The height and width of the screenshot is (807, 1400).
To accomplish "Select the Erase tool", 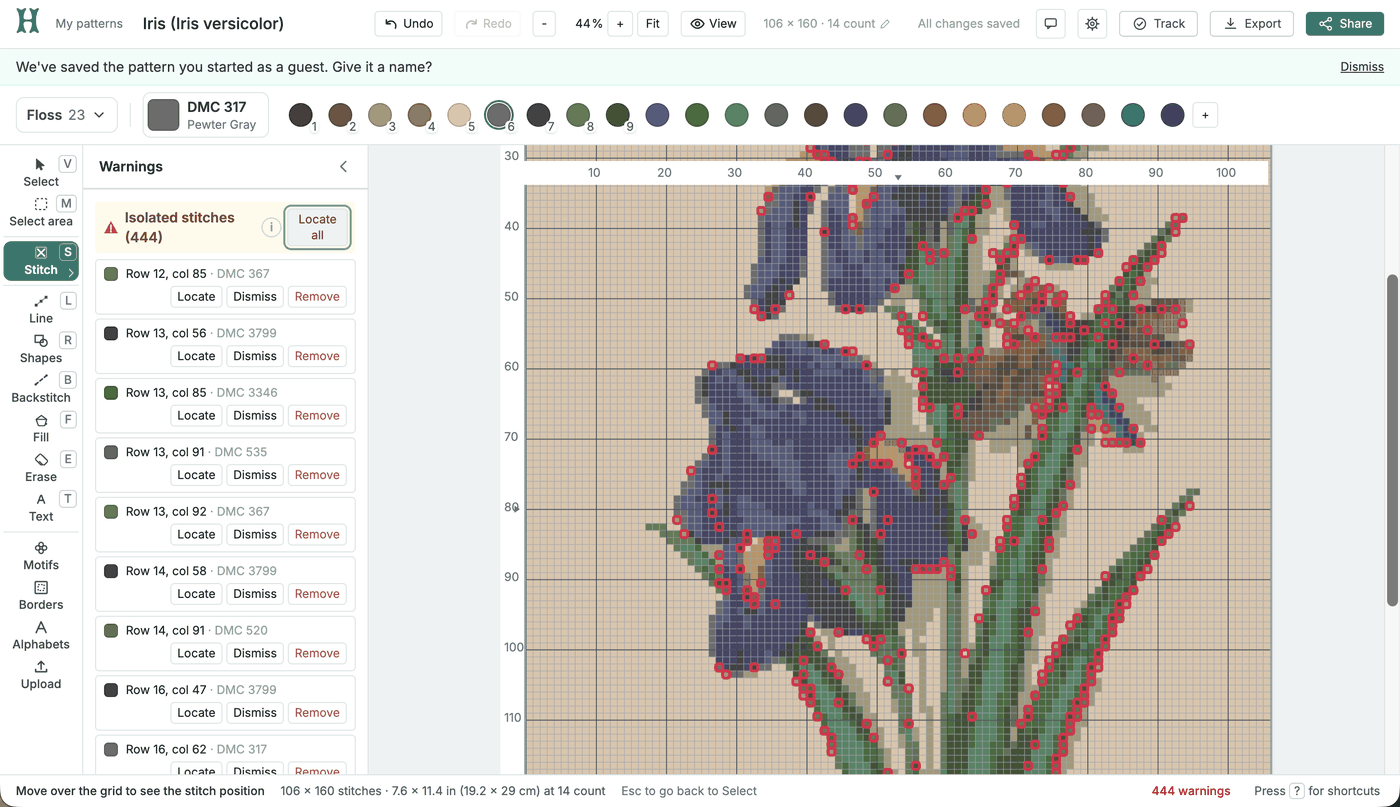I will [x=41, y=468].
